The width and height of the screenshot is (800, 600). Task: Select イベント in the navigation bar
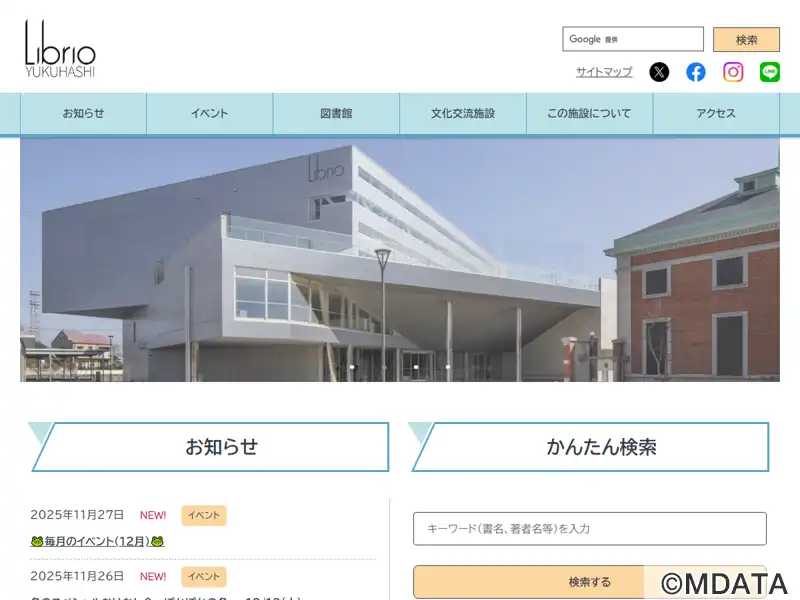[x=210, y=114]
